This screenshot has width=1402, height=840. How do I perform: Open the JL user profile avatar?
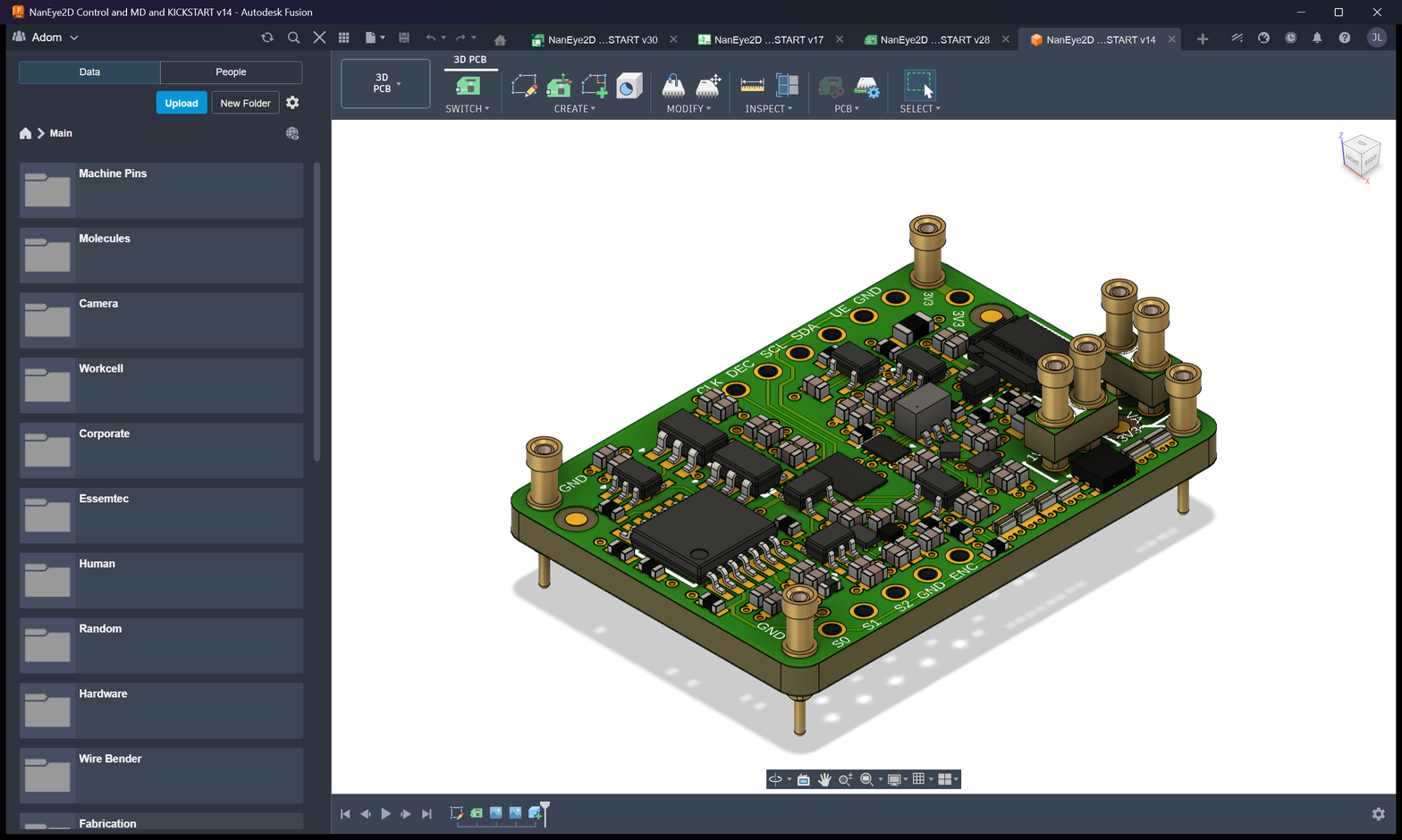coord(1376,38)
